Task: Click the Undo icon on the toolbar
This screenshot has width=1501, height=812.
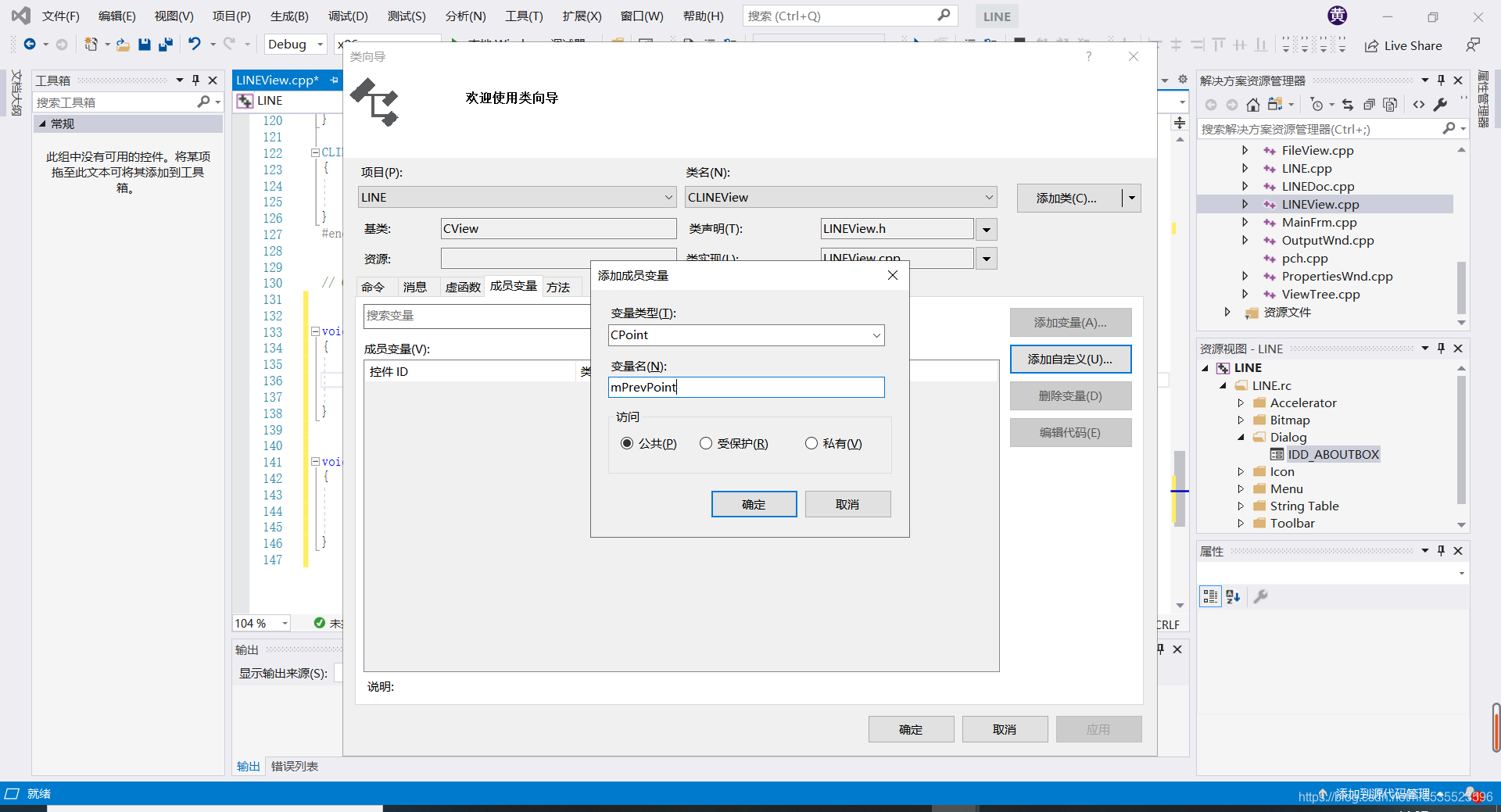Action: [195, 45]
